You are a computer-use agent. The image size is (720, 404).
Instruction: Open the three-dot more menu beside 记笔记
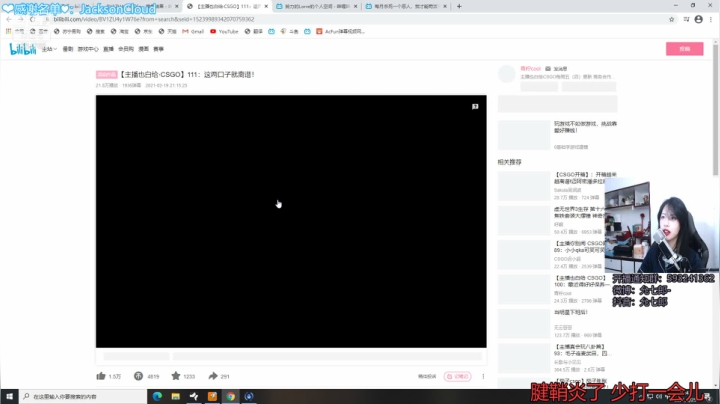click(483, 376)
